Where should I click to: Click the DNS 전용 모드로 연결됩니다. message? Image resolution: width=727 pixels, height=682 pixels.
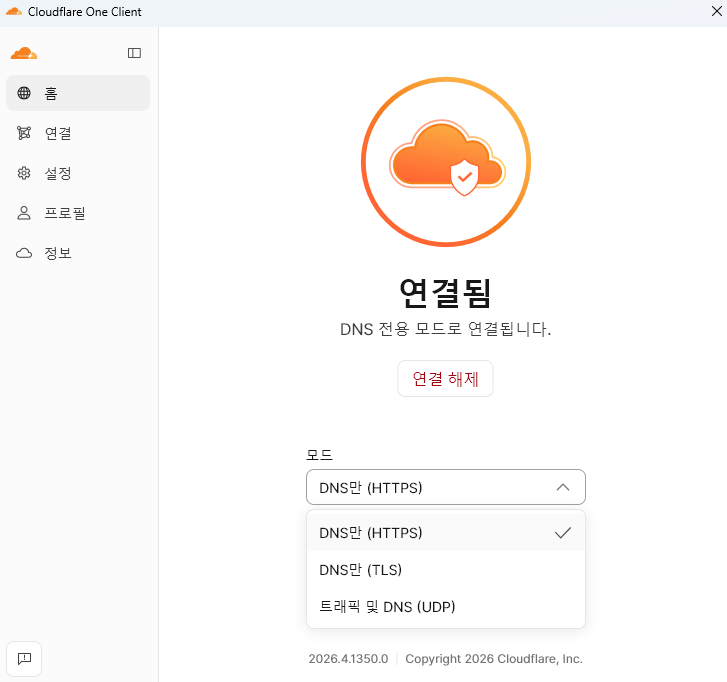pyautogui.click(x=446, y=329)
